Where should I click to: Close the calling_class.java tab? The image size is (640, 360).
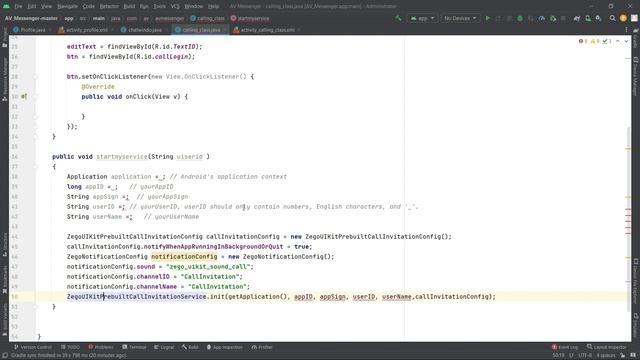224,30
